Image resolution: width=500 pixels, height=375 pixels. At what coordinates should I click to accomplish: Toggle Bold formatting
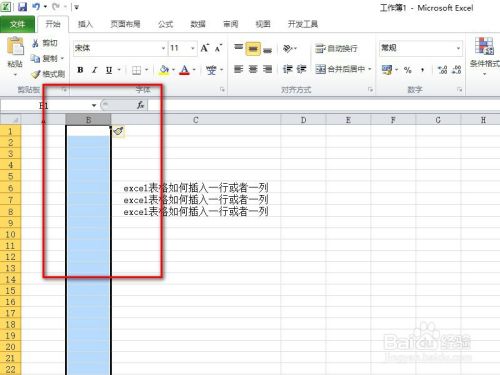[80, 70]
